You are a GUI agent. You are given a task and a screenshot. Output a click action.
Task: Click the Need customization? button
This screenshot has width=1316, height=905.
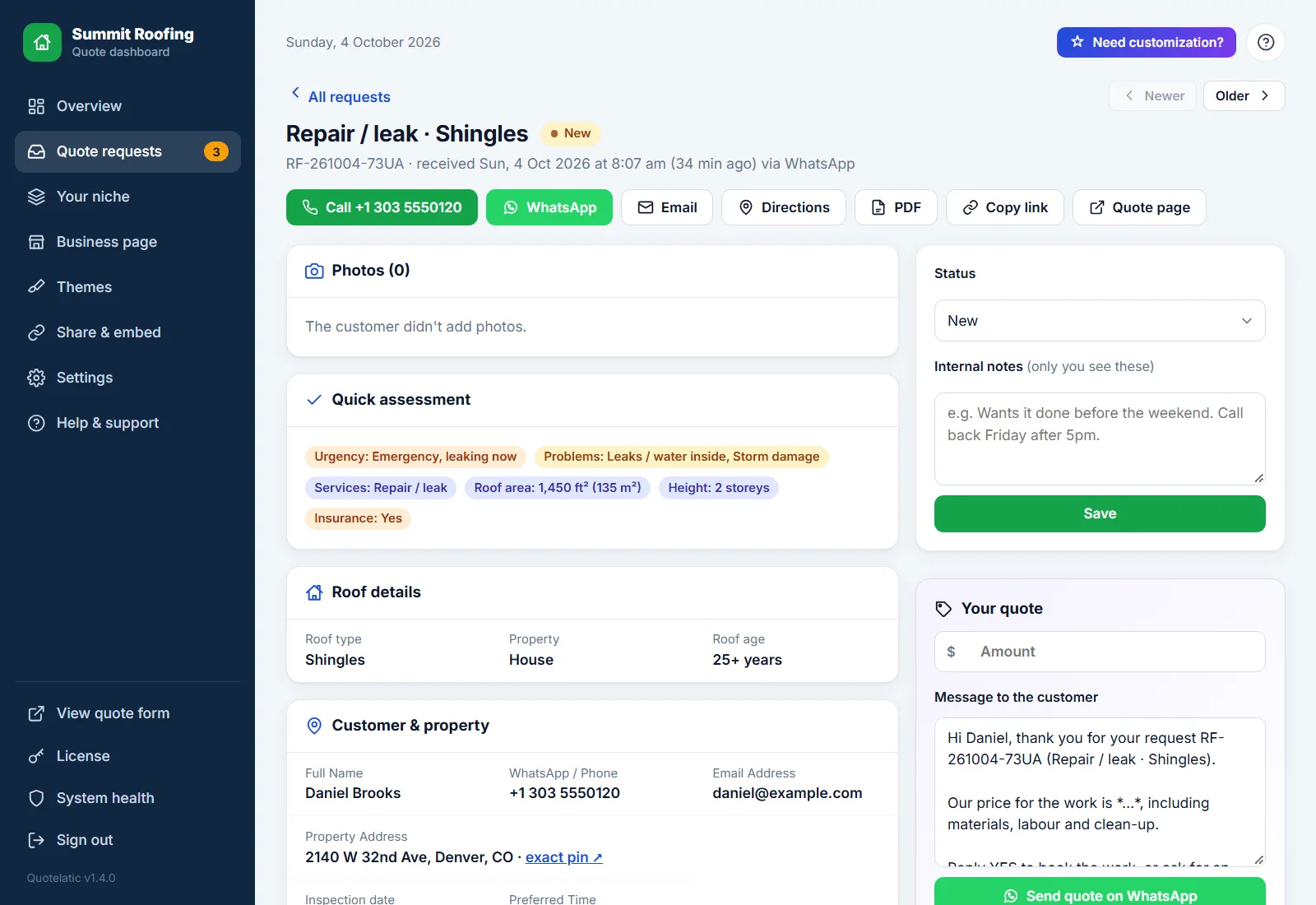(1147, 42)
